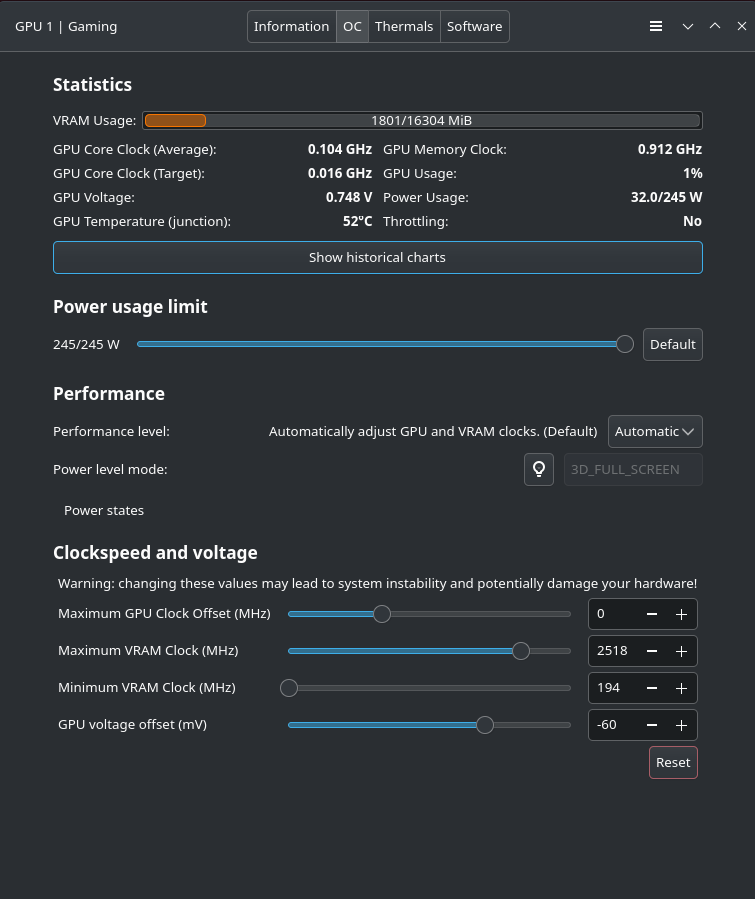Show historical charts
The height and width of the screenshot is (899, 755).
[377, 257]
